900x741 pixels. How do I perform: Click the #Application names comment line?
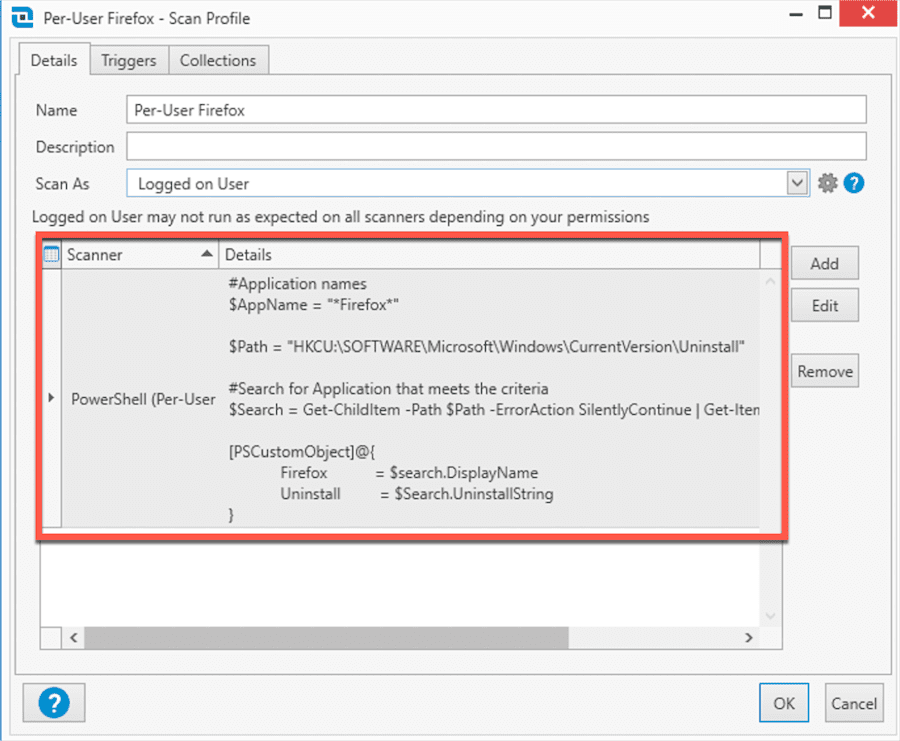(297, 284)
